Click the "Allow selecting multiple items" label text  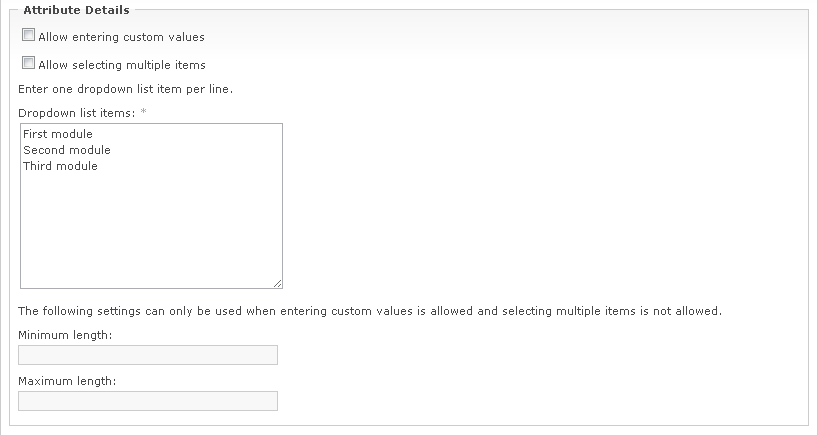[x=122, y=65]
